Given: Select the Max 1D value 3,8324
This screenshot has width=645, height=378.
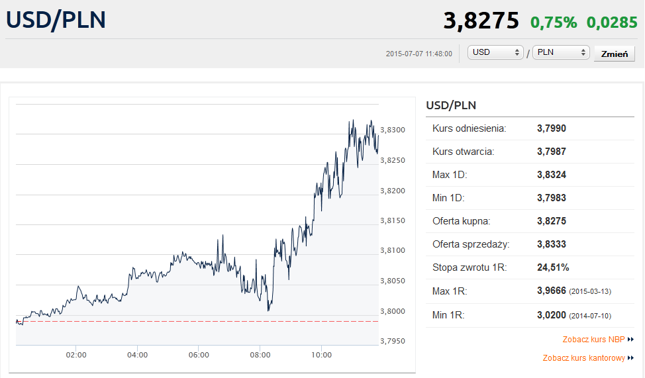Looking at the screenshot, I should 551,175.
